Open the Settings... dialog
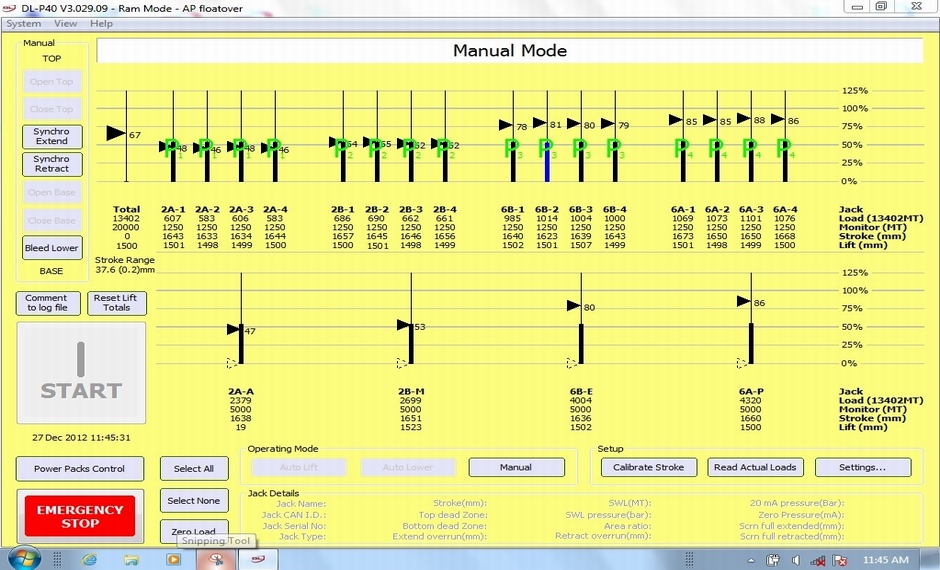Viewport: 940px width, 570px height. [863, 467]
